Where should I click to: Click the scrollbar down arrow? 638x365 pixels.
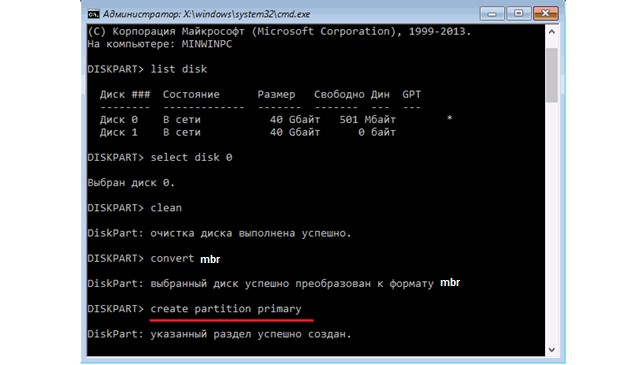[x=551, y=350]
